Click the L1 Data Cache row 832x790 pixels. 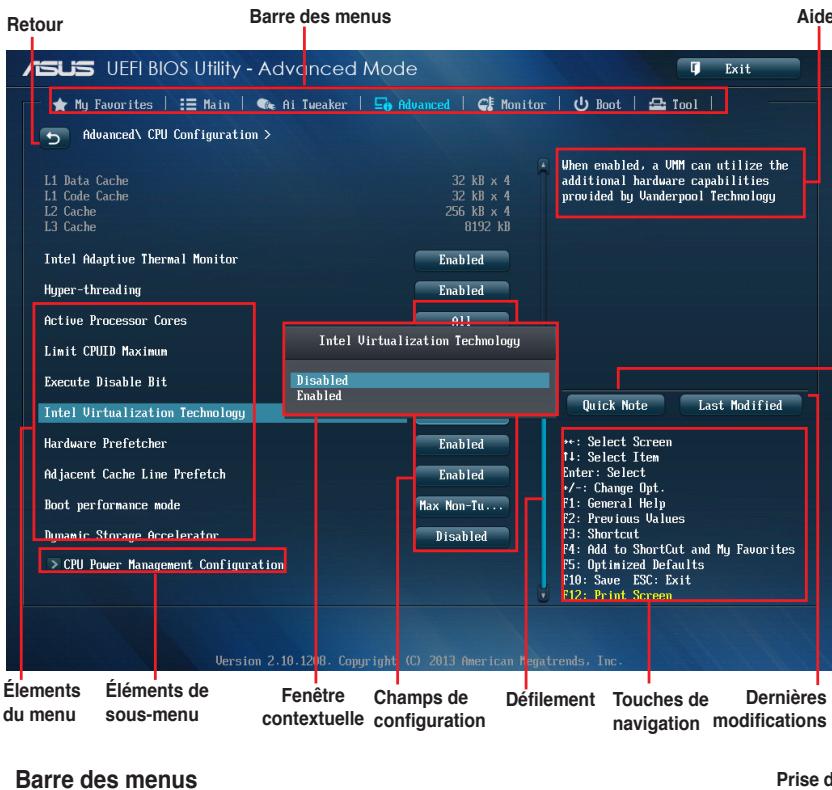coord(277,180)
